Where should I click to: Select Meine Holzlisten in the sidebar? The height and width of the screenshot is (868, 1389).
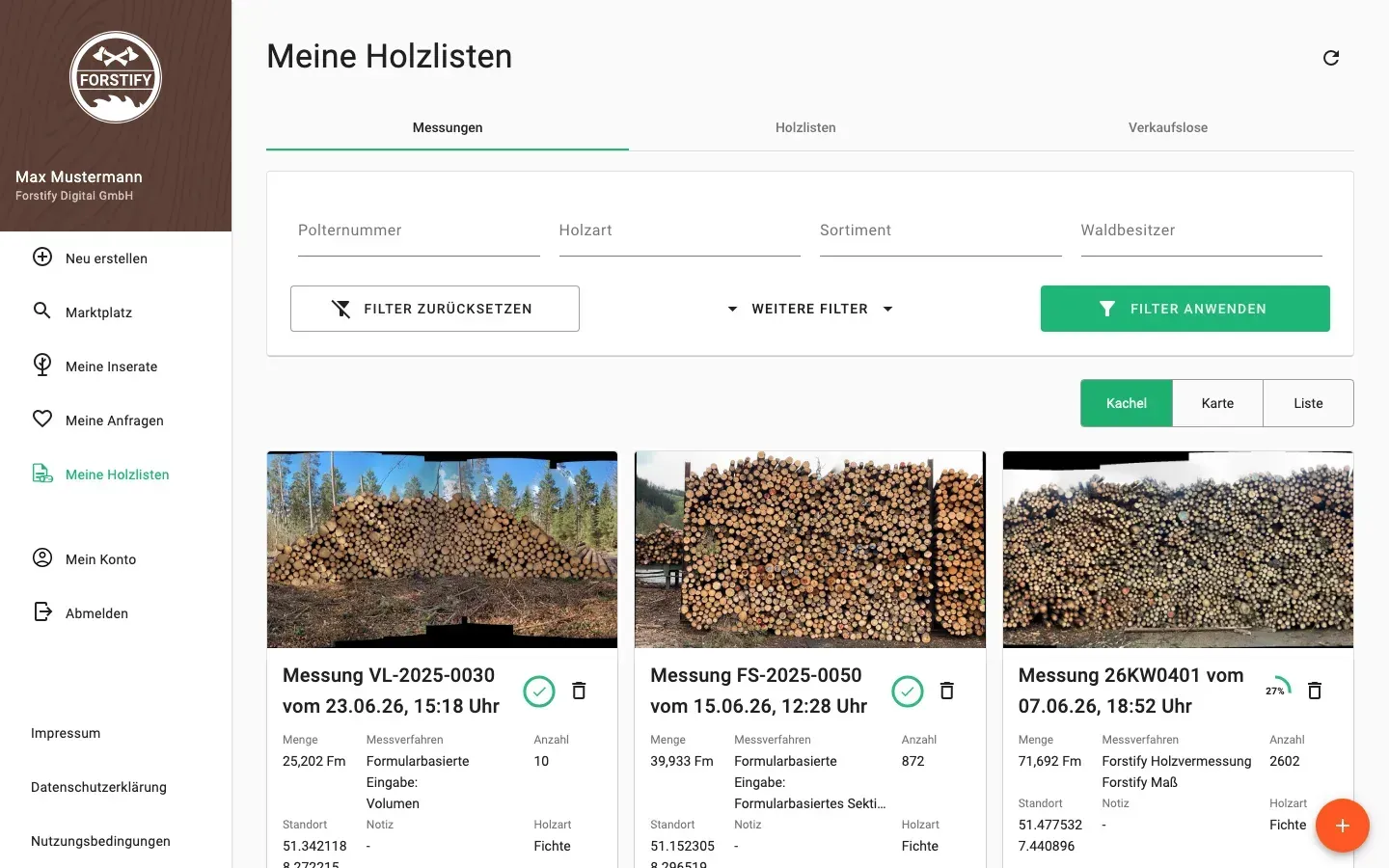pyautogui.click(x=116, y=475)
